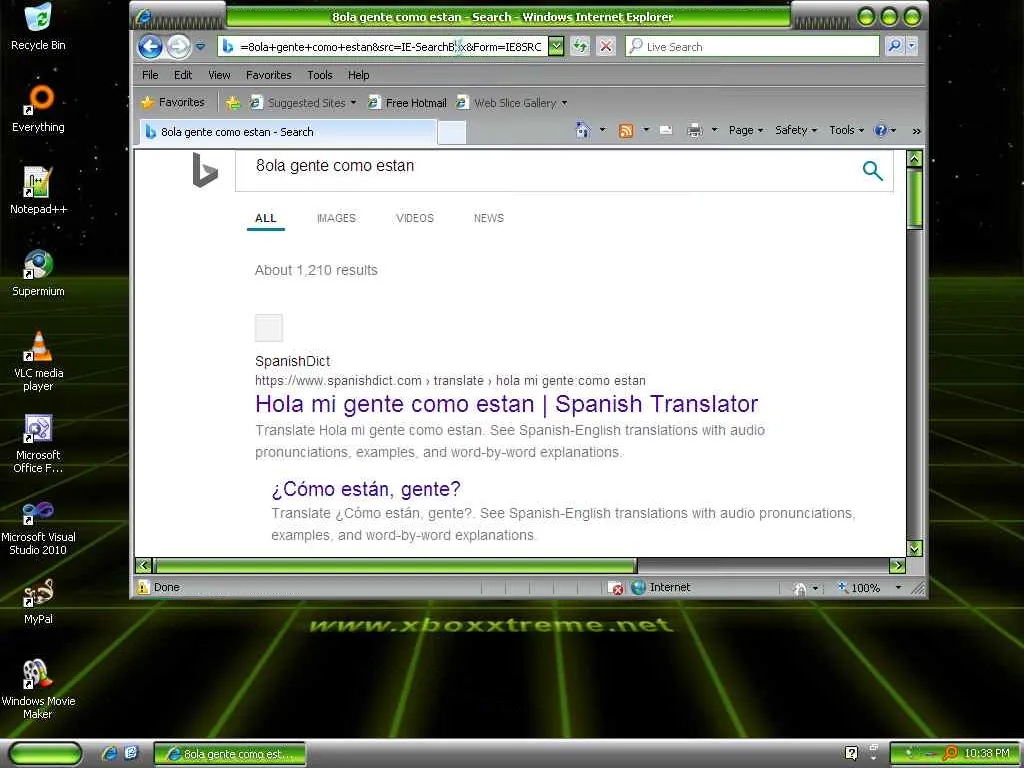Open Free Hotmail favorites link
The width and height of the screenshot is (1024, 768).
click(x=408, y=103)
